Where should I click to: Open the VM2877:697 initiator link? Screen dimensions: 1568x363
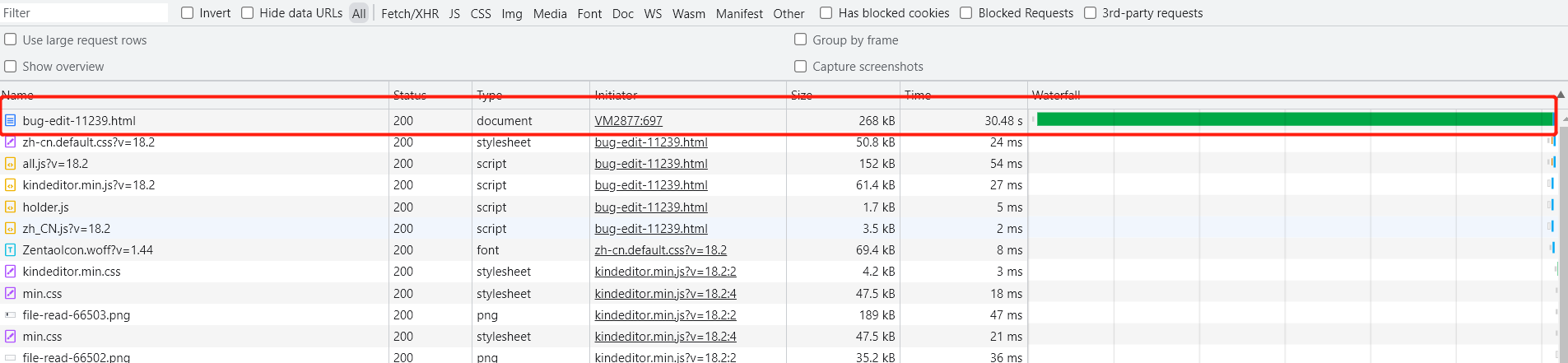click(x=628, y=121)
